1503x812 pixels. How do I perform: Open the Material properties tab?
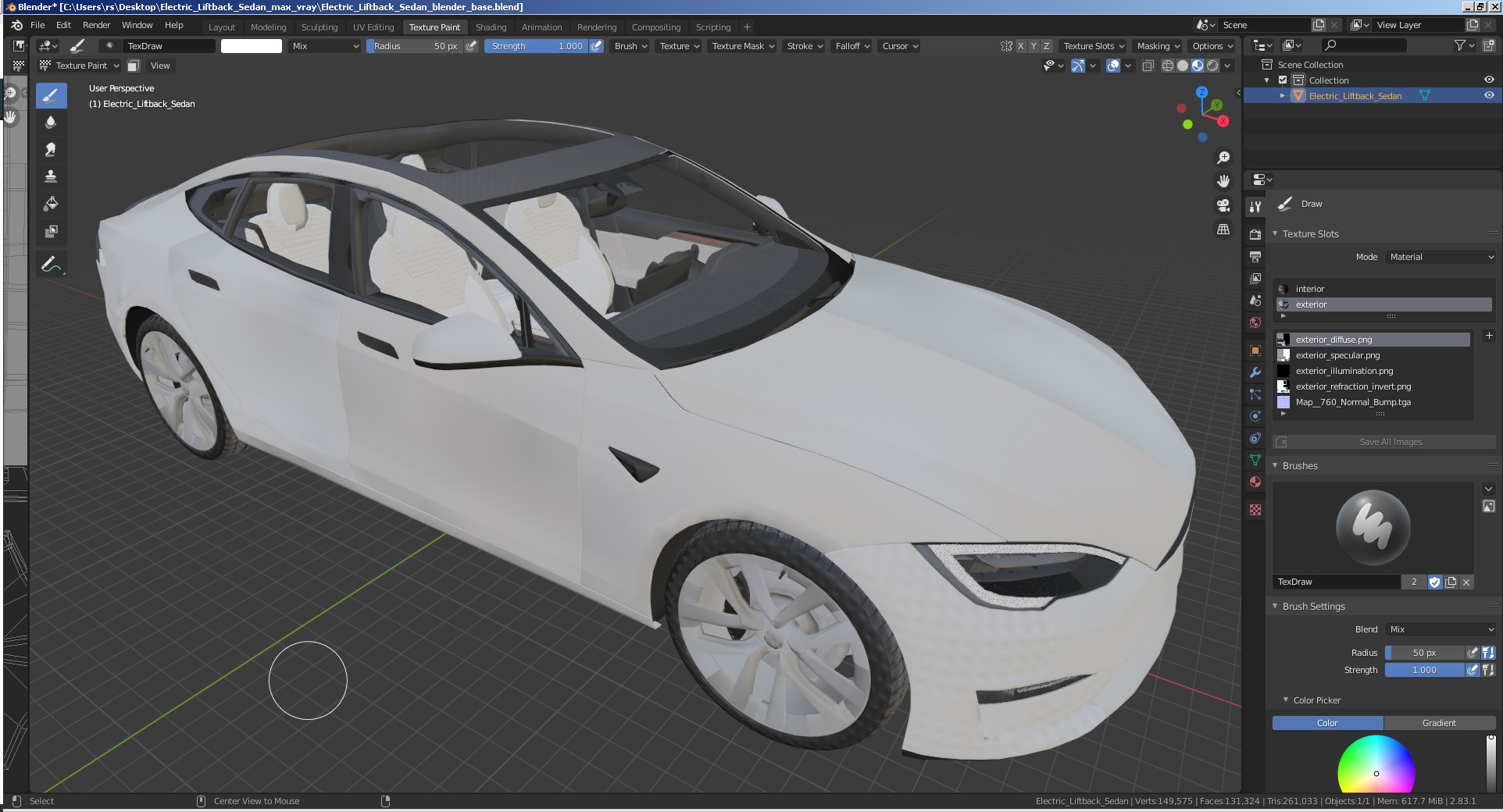click(x=1255, y=482)
